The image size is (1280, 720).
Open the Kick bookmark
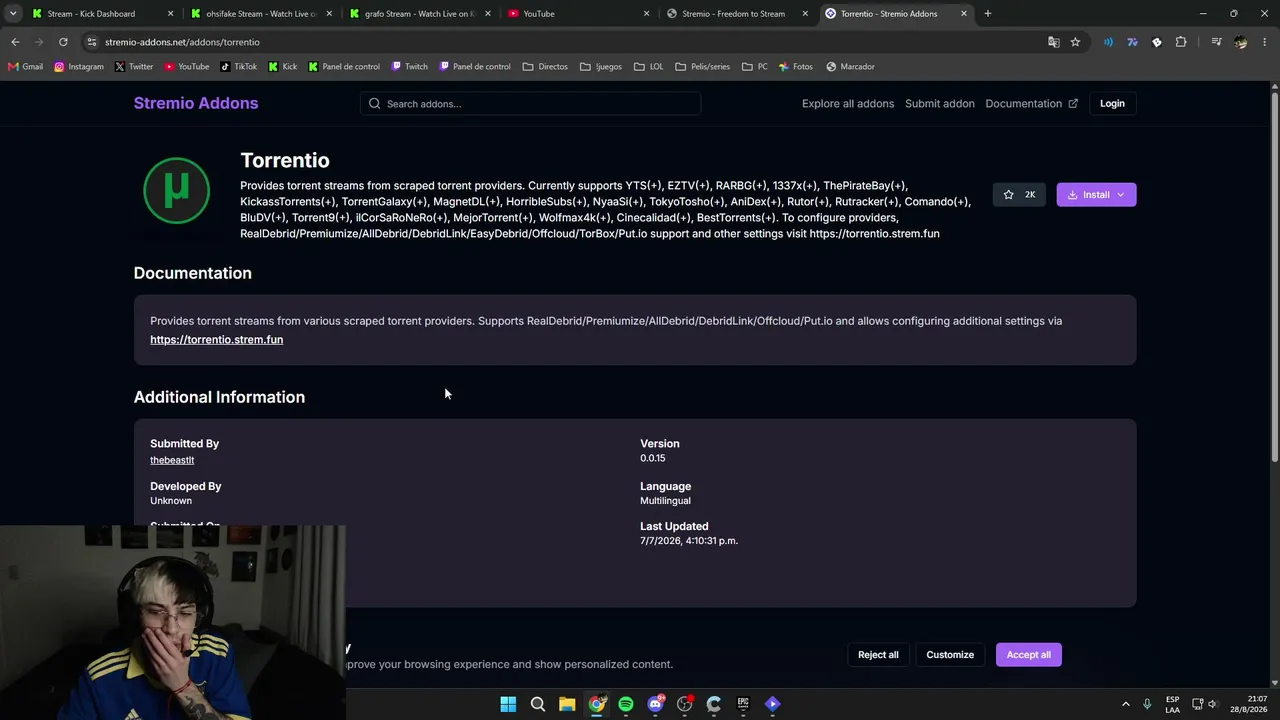(283, 67)
